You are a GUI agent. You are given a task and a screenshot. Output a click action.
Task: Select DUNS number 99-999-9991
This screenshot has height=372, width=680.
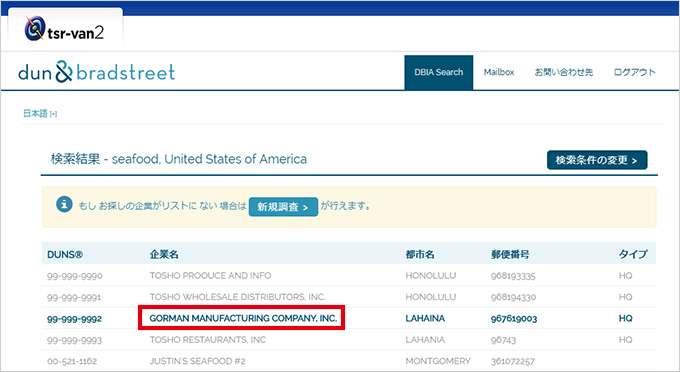coord(74,297)
